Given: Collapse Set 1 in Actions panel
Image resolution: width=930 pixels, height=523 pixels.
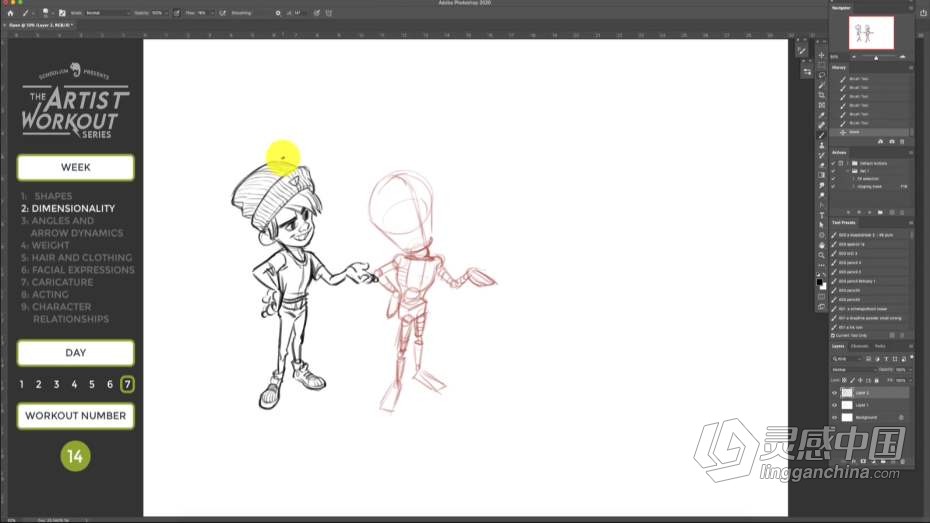Looking at the screenshot, I should [848, 171].
